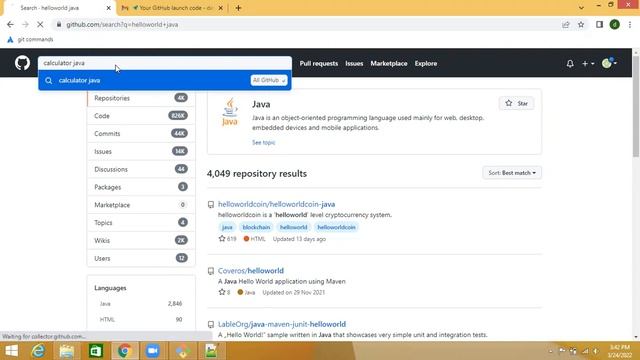Screen dimensions: 640x360
Task: Open LableOrg/java-maven-junit-helloworld repository
Action: (282, 324)
